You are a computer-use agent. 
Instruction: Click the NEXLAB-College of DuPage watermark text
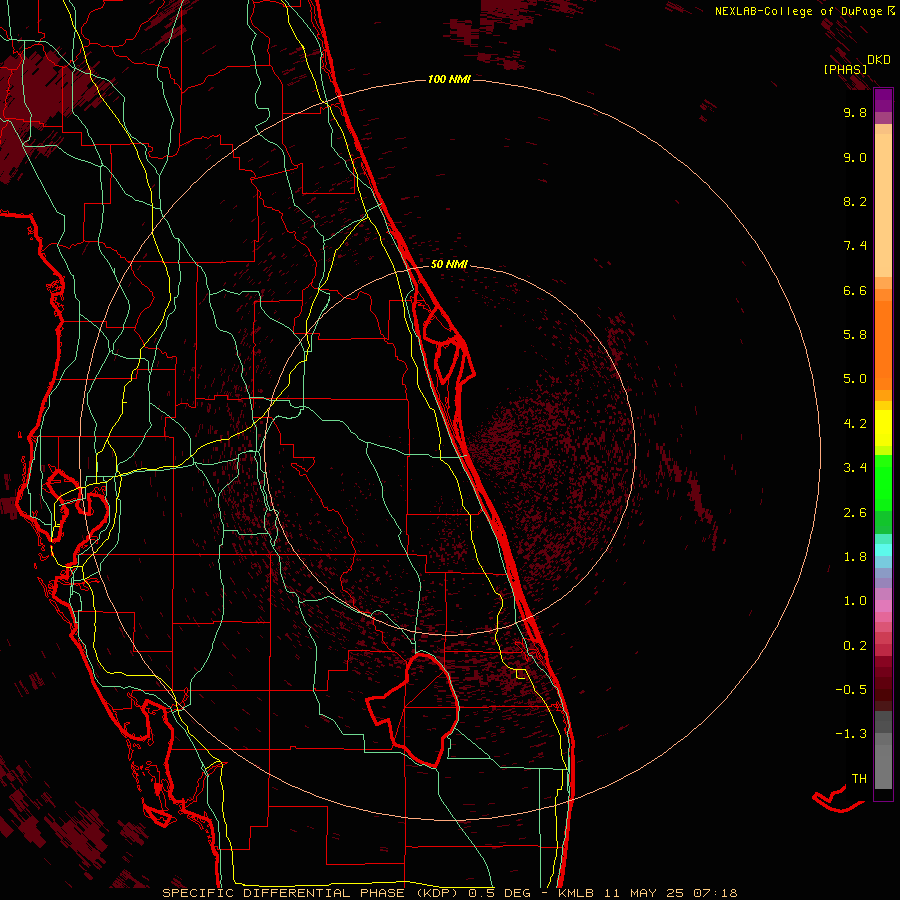(x=804, y=11)
